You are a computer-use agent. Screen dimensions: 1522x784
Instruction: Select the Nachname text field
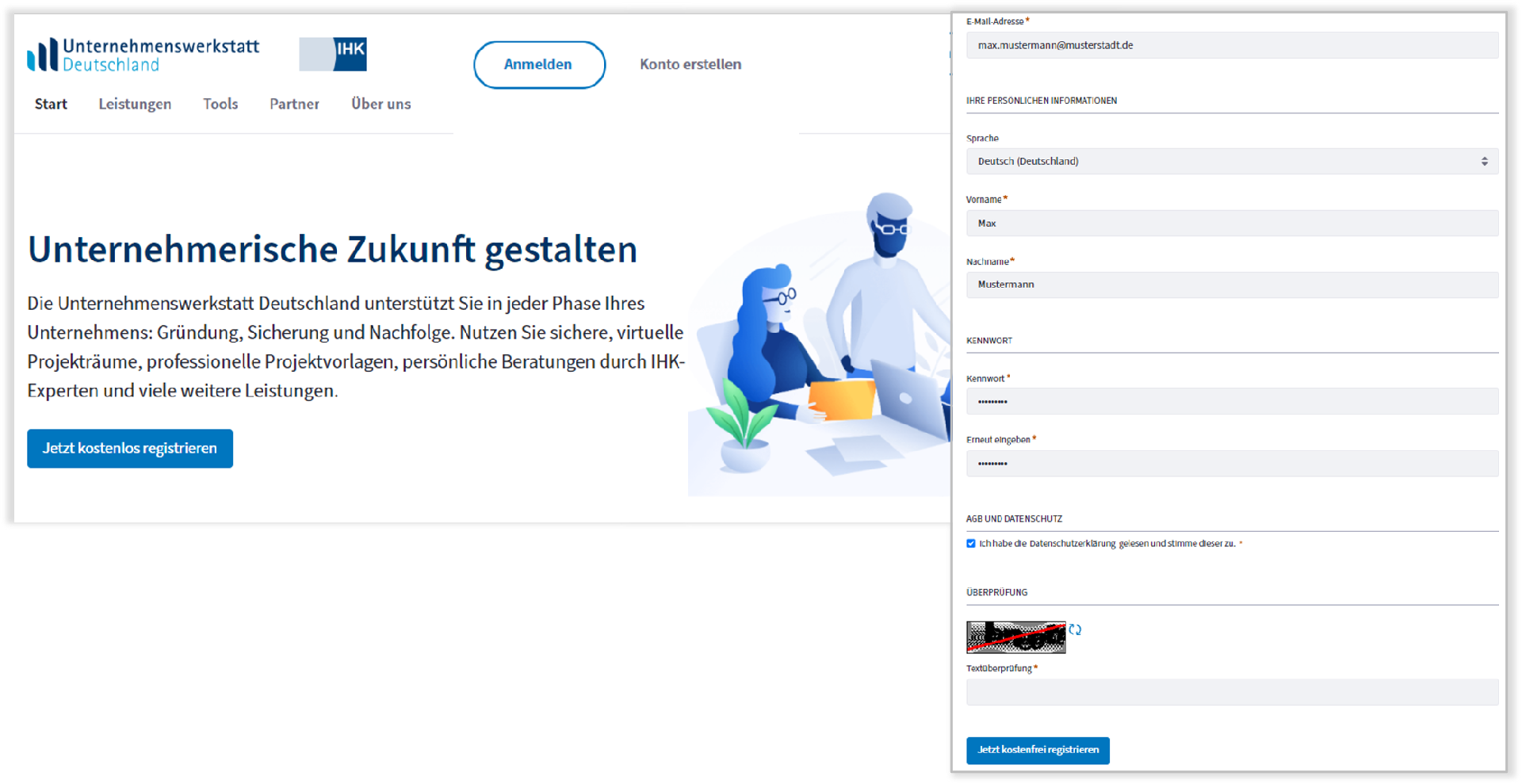[x=1231, y=285]
